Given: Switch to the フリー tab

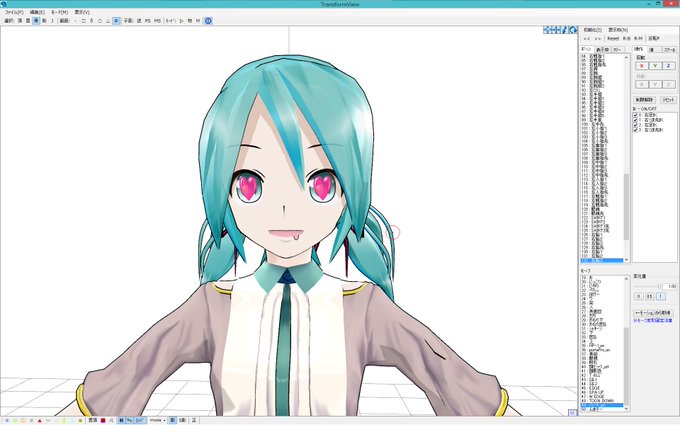Looking at the screenshot, I should (618, 49).
